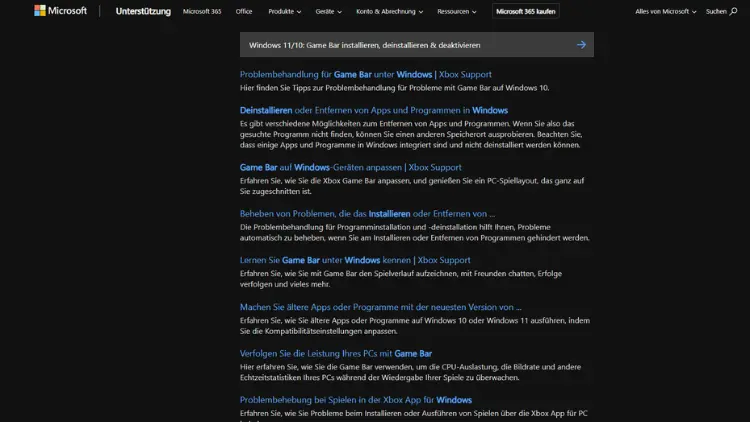Expand the Ressourcen dropdown menu
Image resolution: width=750 pixels, height=422 pixels.
(x=457, y=11)
